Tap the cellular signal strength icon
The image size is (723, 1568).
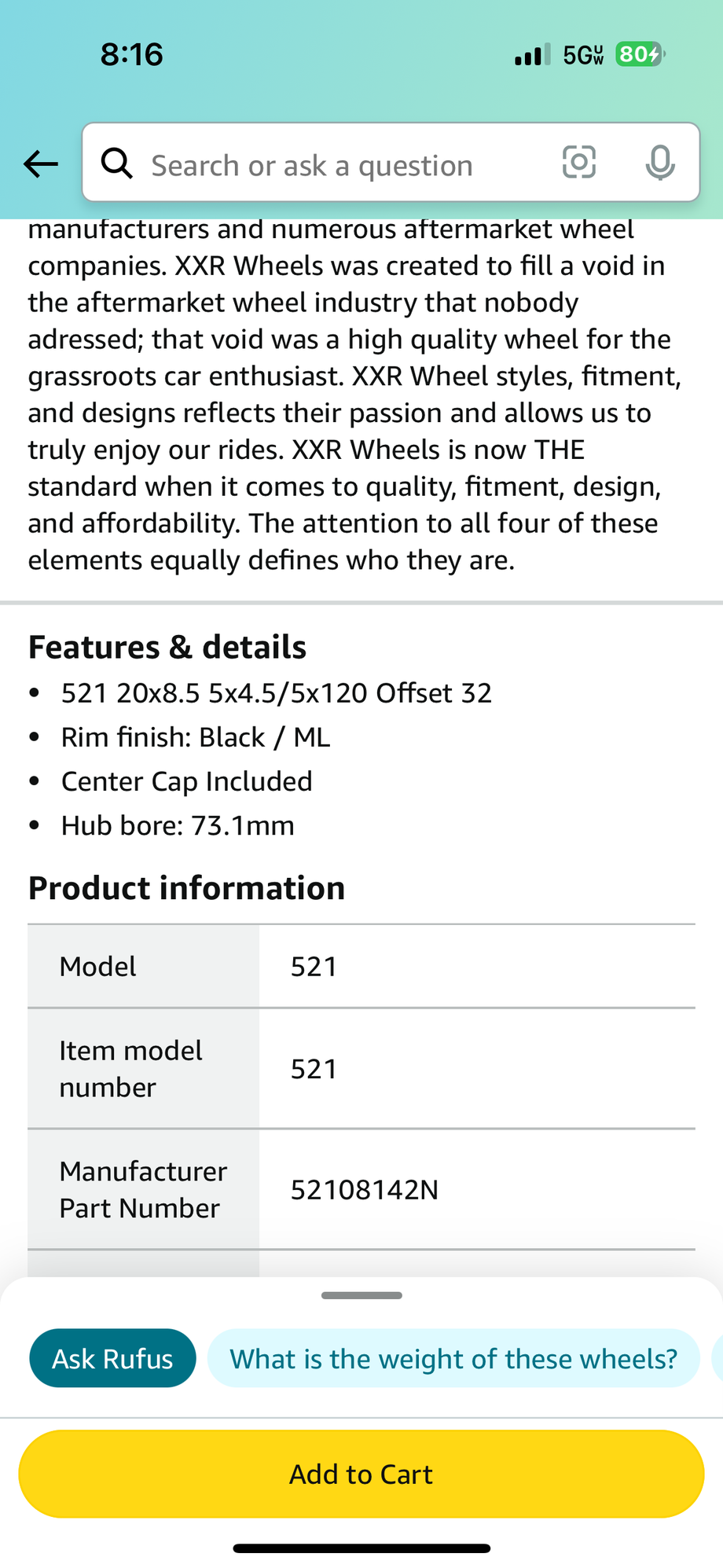click(532, 55)
